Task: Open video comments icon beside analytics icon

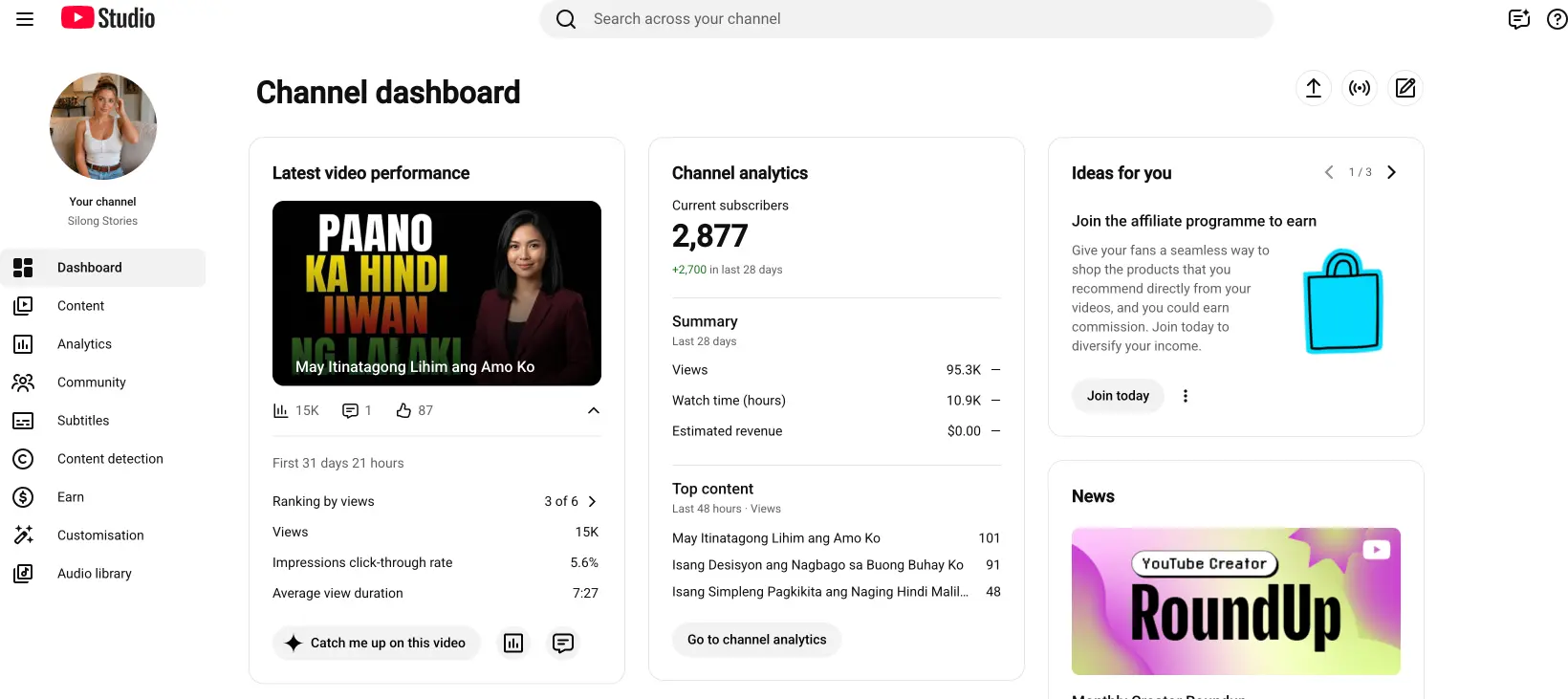Action: tap(563, 643)
